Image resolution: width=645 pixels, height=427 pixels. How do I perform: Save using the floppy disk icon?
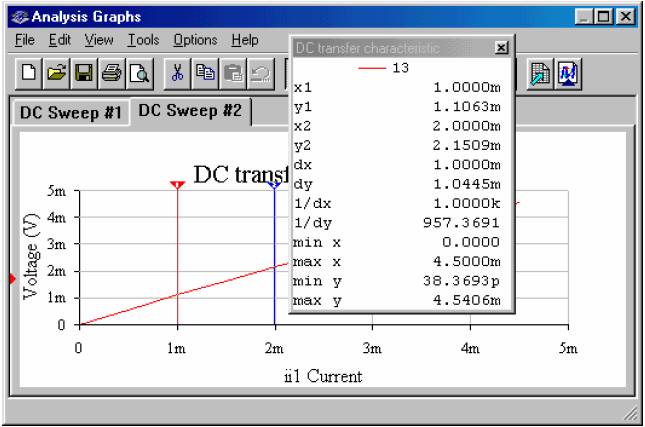tap(84, 74)
